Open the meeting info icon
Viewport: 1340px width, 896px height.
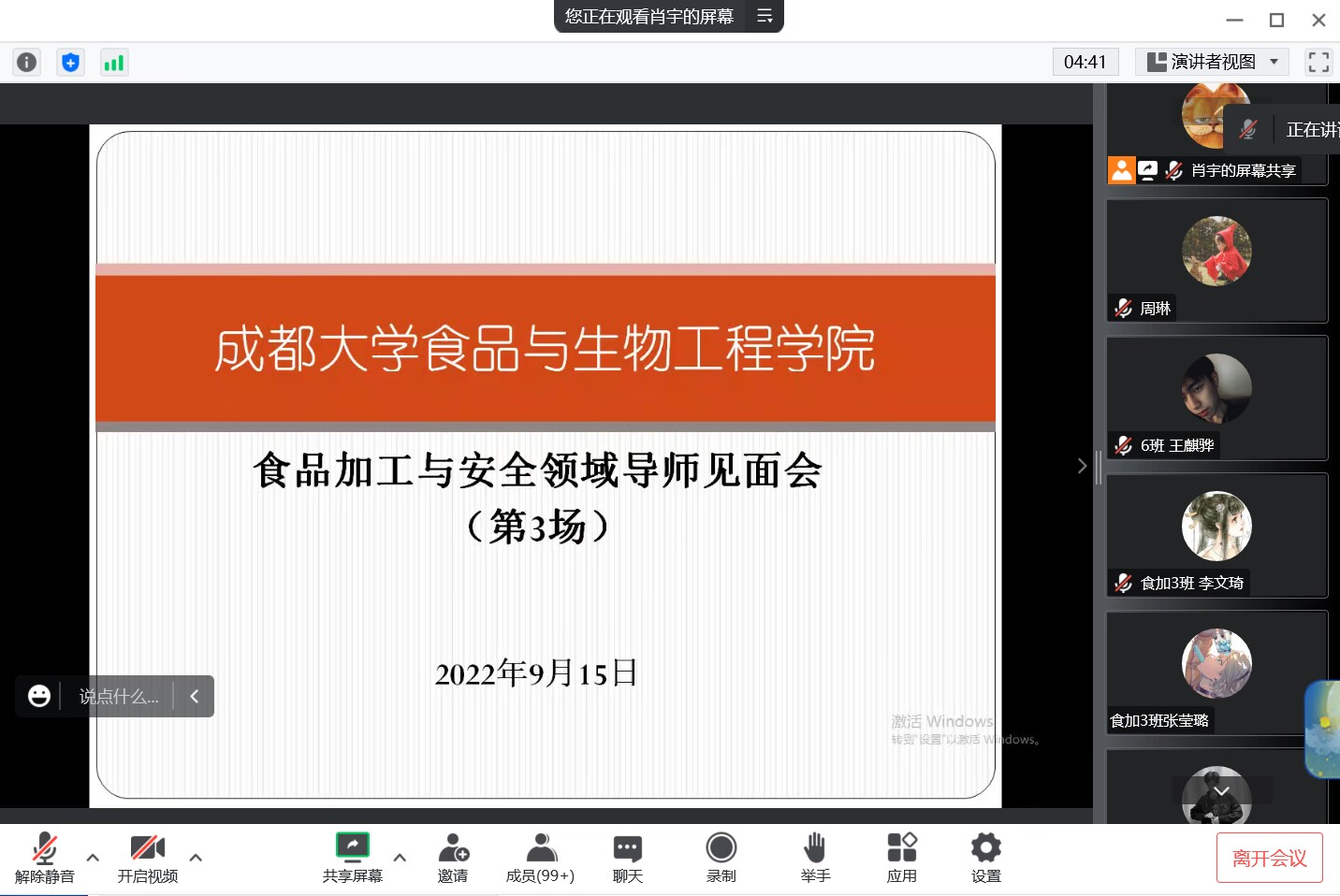(x=26, y=63)
